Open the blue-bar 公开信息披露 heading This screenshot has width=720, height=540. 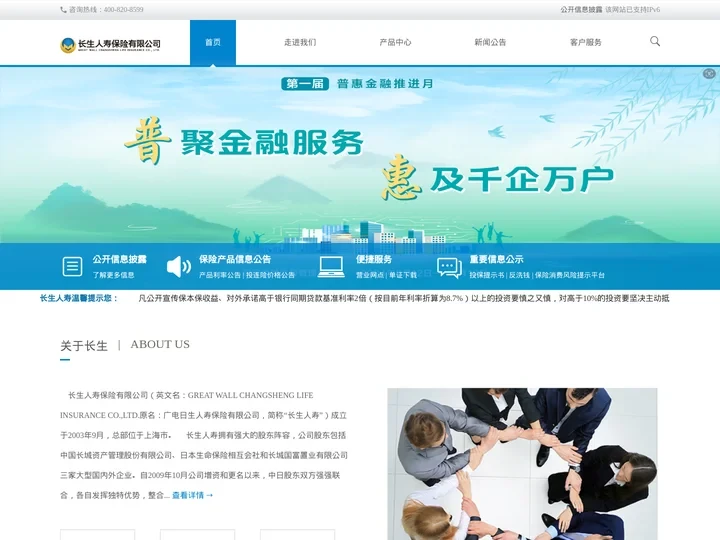[x=119, y=259]
